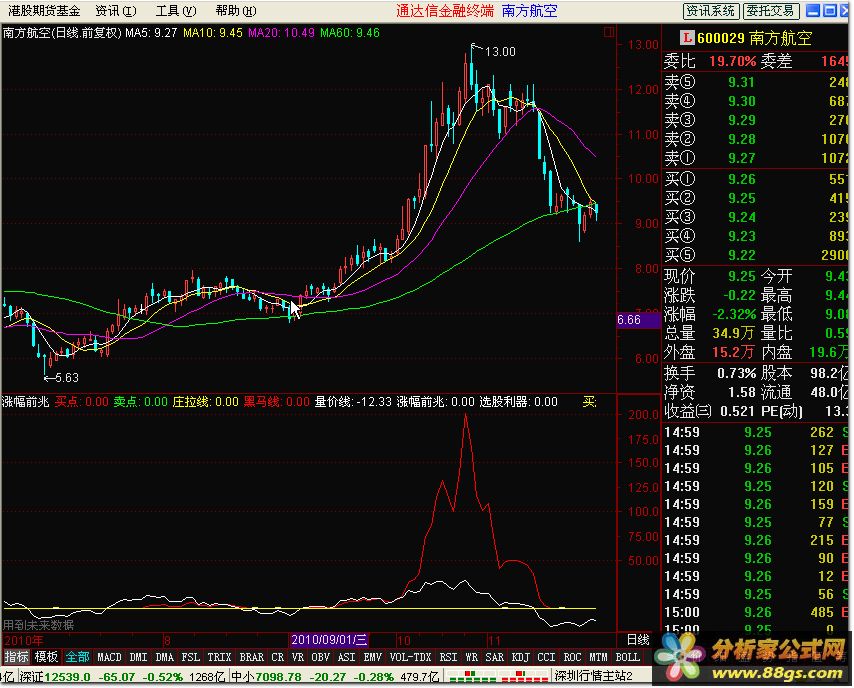Click the MA10: 9.45 legend text
Screen dimensions: 854x688
[212, 33]
